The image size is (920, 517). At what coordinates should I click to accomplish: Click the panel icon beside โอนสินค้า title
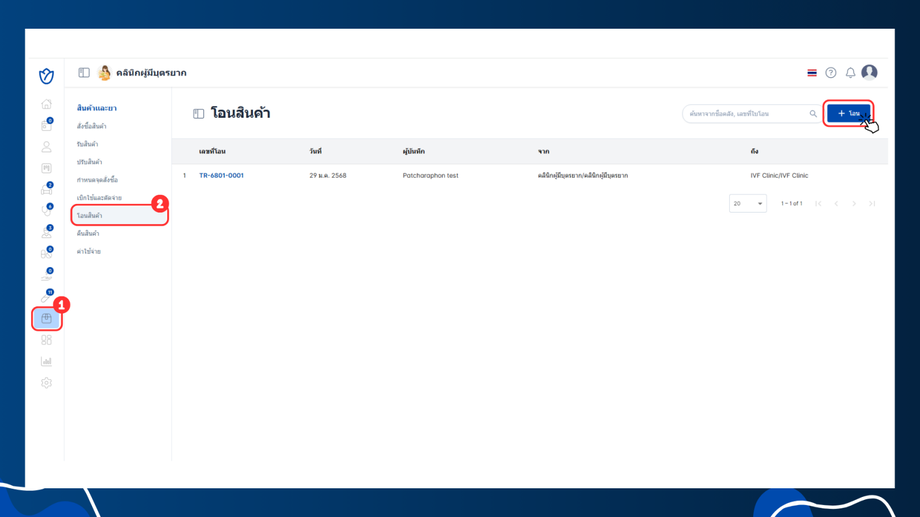(198, 114)
